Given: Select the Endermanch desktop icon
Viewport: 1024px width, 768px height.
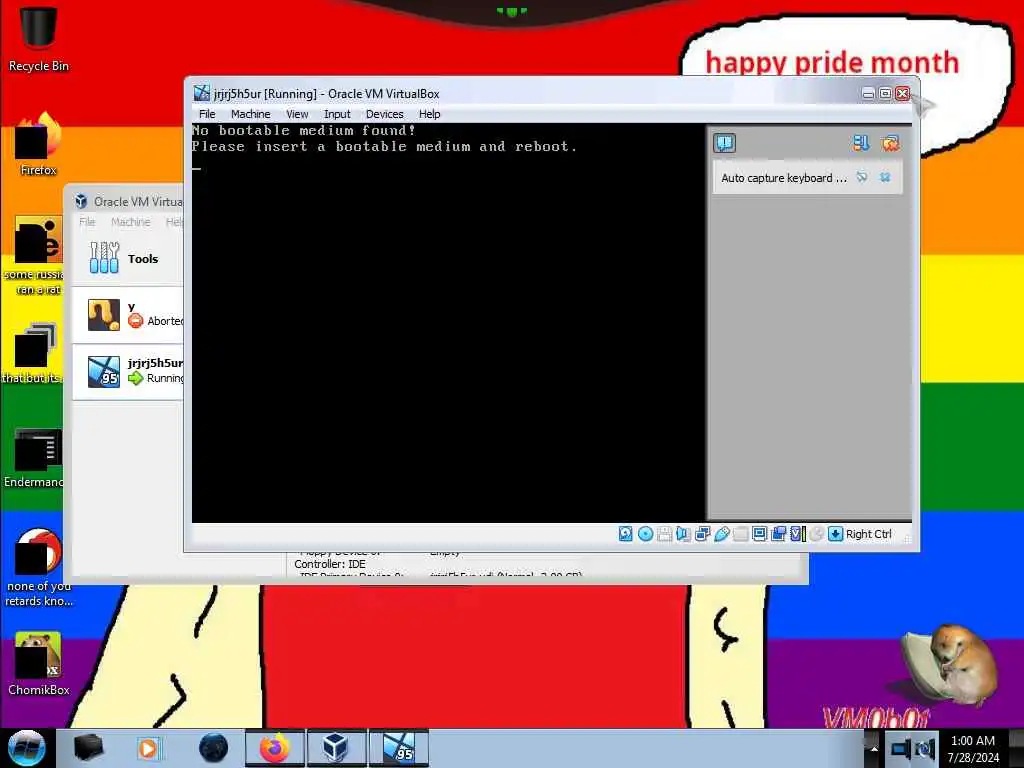Looking at the screenshot, I should [34, 457].
